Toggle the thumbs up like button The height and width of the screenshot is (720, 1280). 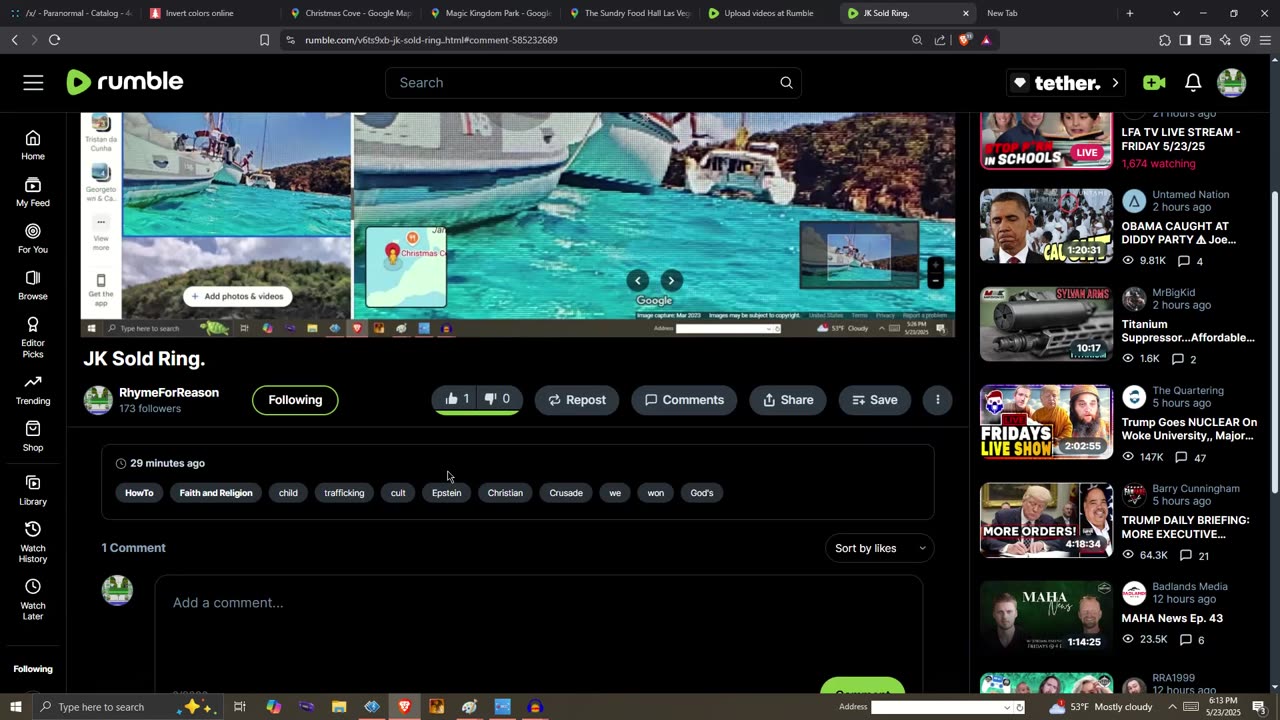click(456, 399)
